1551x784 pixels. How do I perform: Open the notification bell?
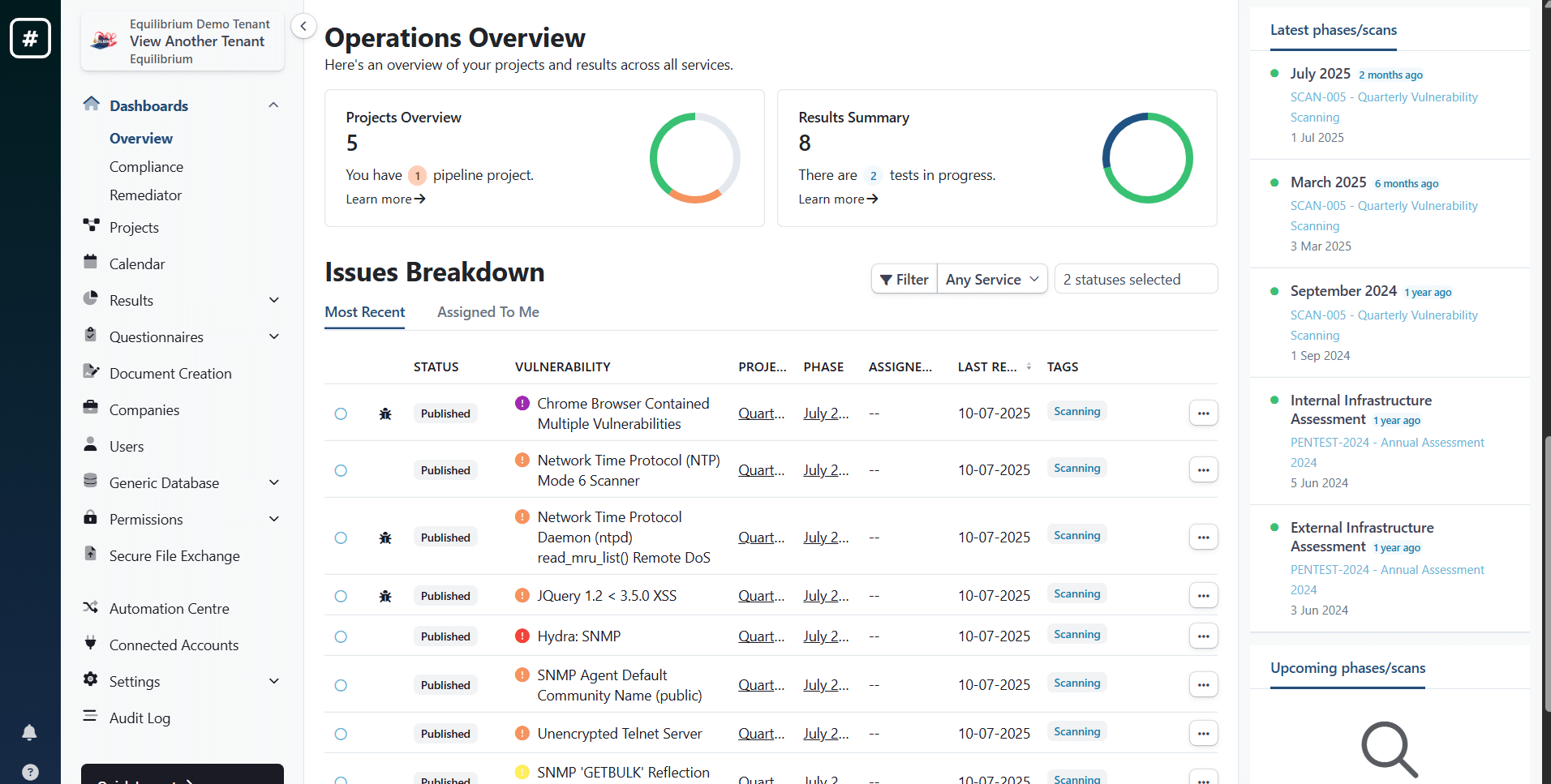click(x=30, y=733)
